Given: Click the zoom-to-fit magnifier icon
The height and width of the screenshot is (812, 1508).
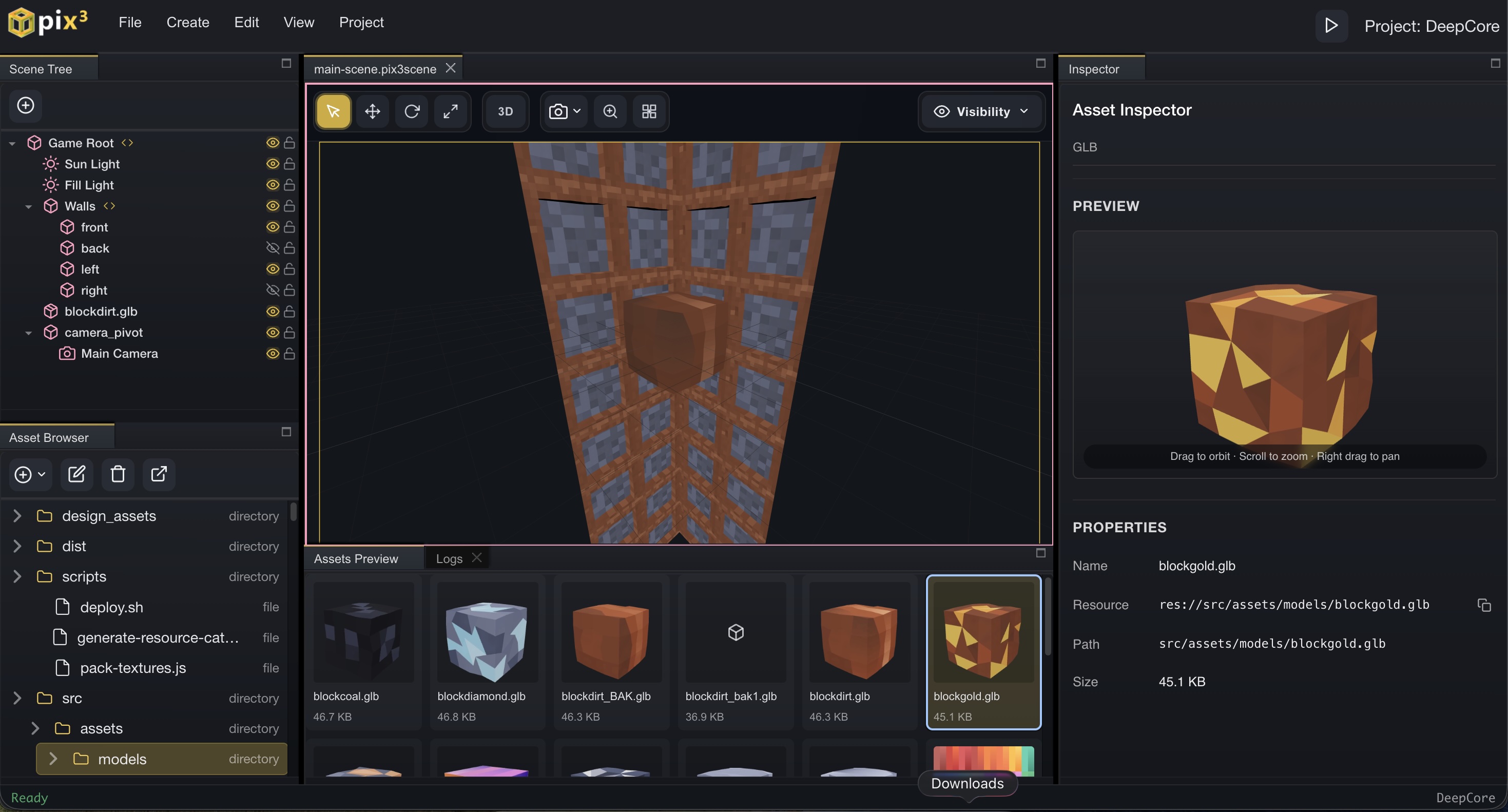Looking at the screenshot, I should (610, 111).
